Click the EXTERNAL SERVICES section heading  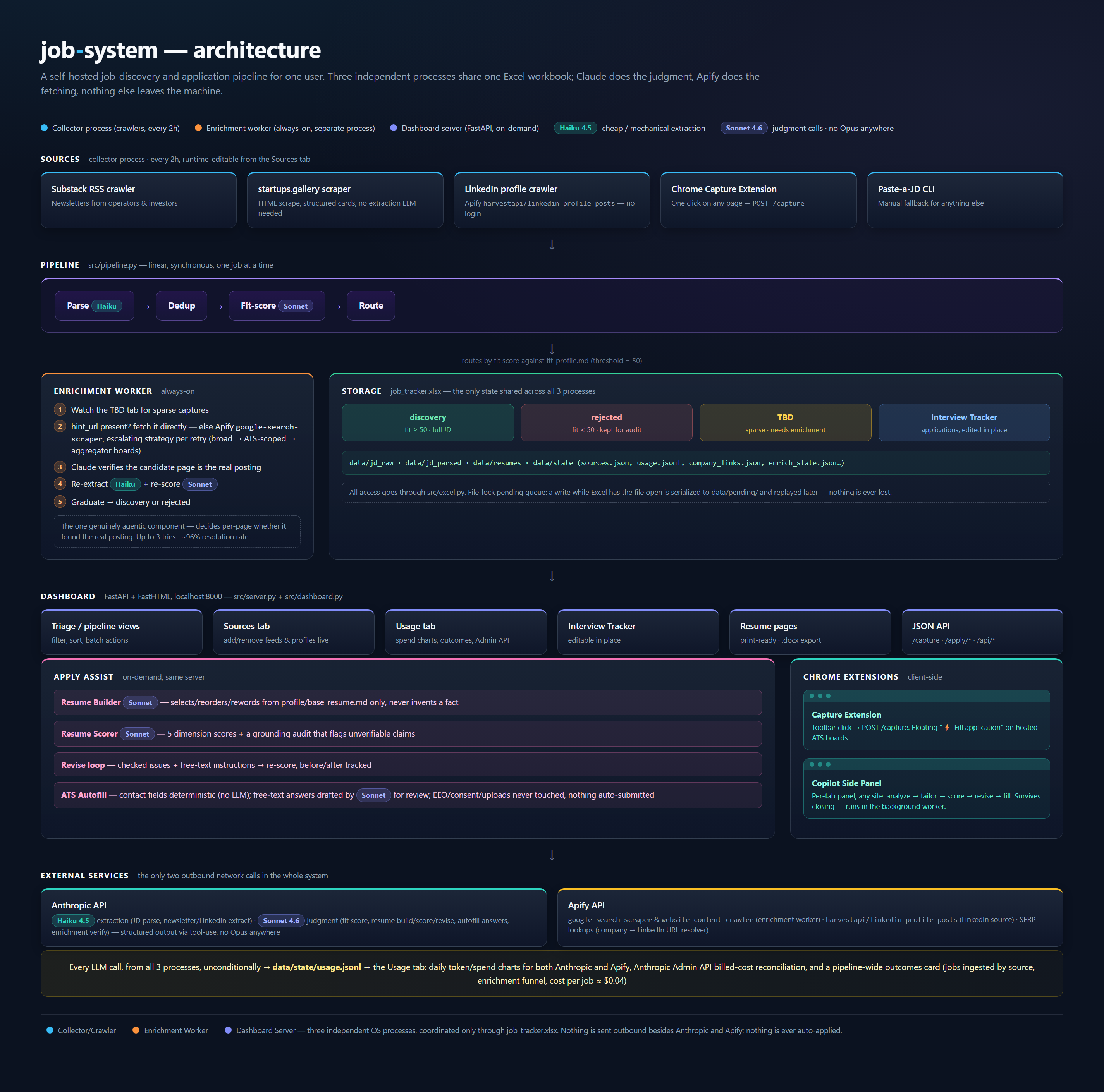(84, 876)
